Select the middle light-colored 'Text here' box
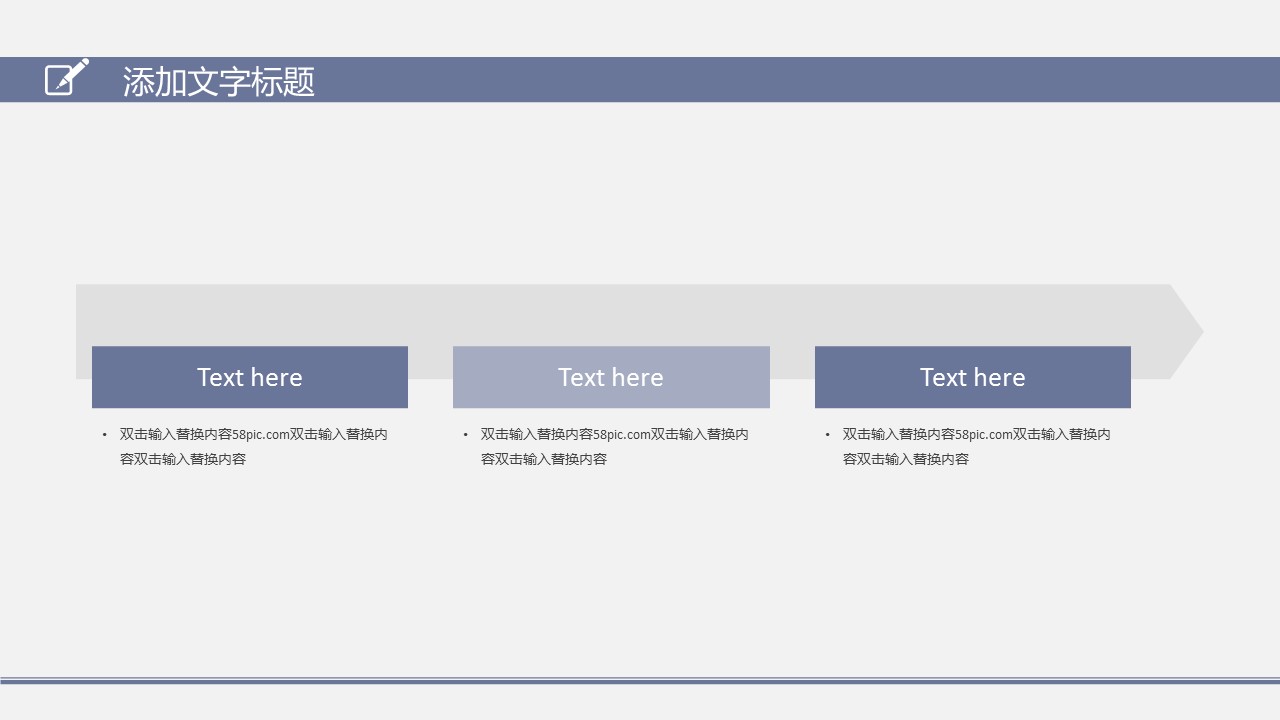 point(611,377)
